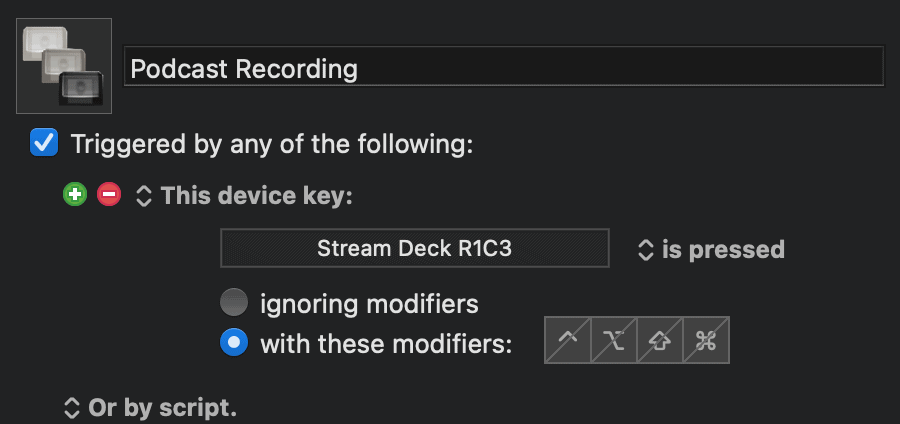Click the This device key label

tap(257, 196)
